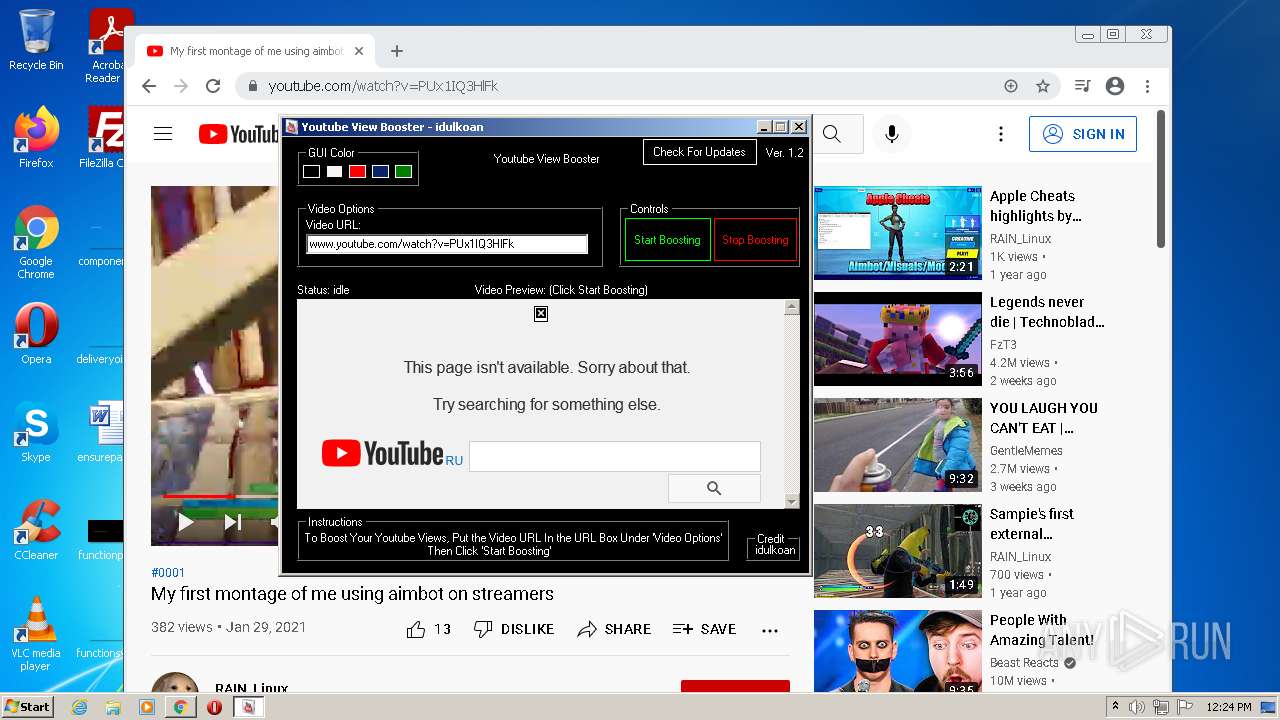1280x720 pixels.
Task: Close the YouTube montage tab
Action: click(x=359, y=51)
